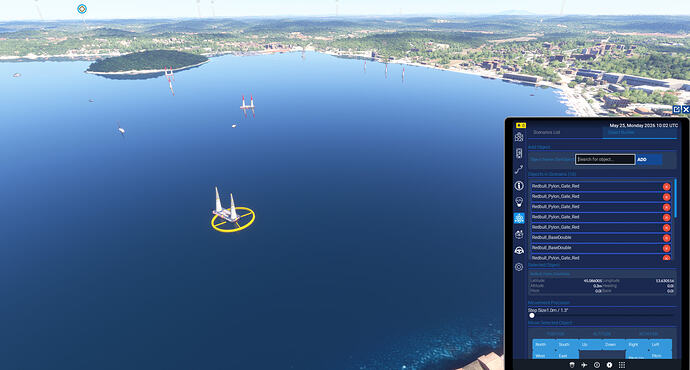690x370 pixels.
Task: Open the buildings icon in the tablet sidebar
Action: (519, 137)
